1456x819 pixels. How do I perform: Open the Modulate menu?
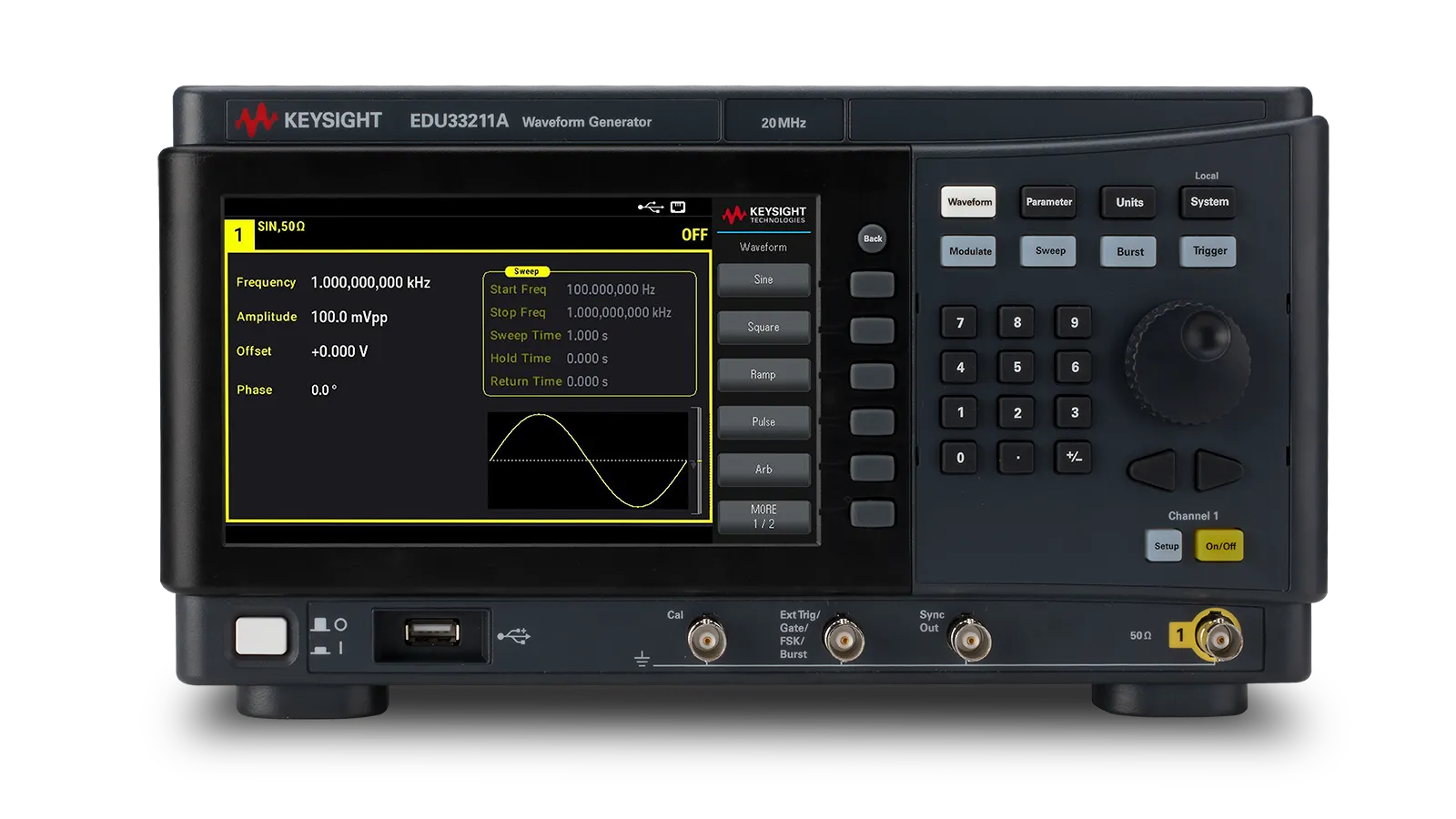(x=968, y=251)
